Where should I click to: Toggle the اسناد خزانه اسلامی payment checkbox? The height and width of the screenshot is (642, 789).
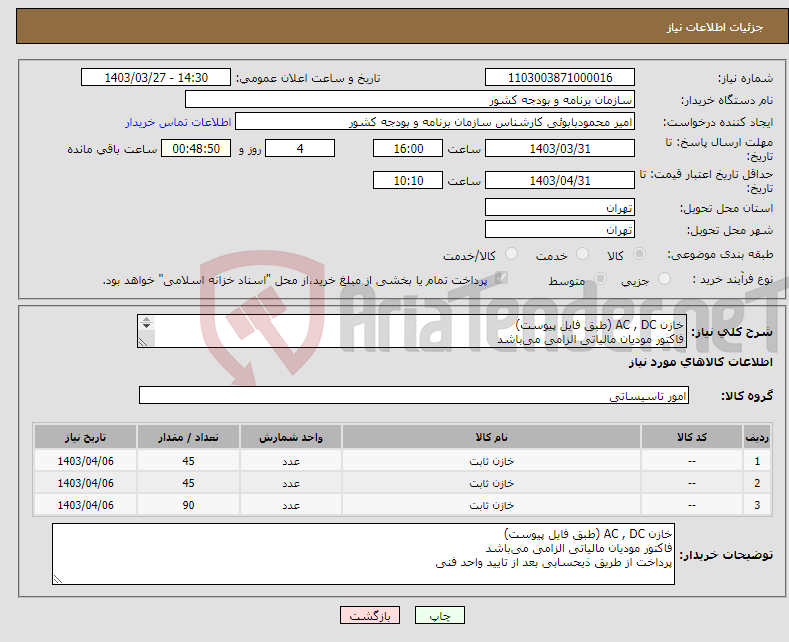501,278
